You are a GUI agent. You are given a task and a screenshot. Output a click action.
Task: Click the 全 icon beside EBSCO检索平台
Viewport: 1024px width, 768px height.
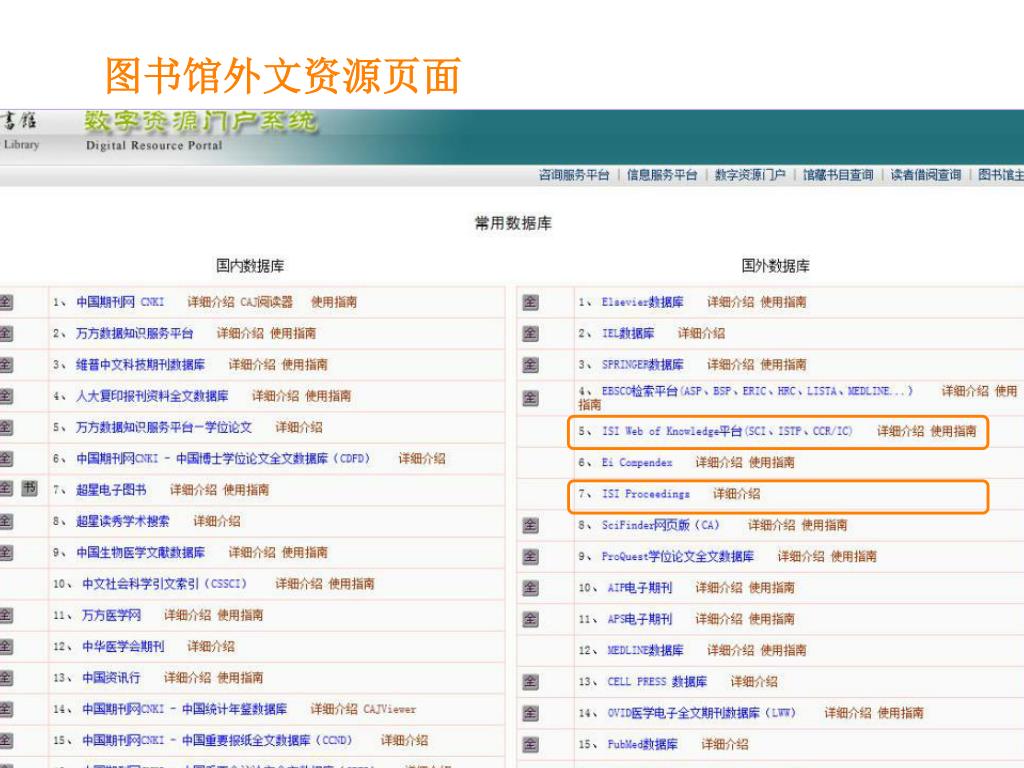pyautogui.click(x=530, y=398)
